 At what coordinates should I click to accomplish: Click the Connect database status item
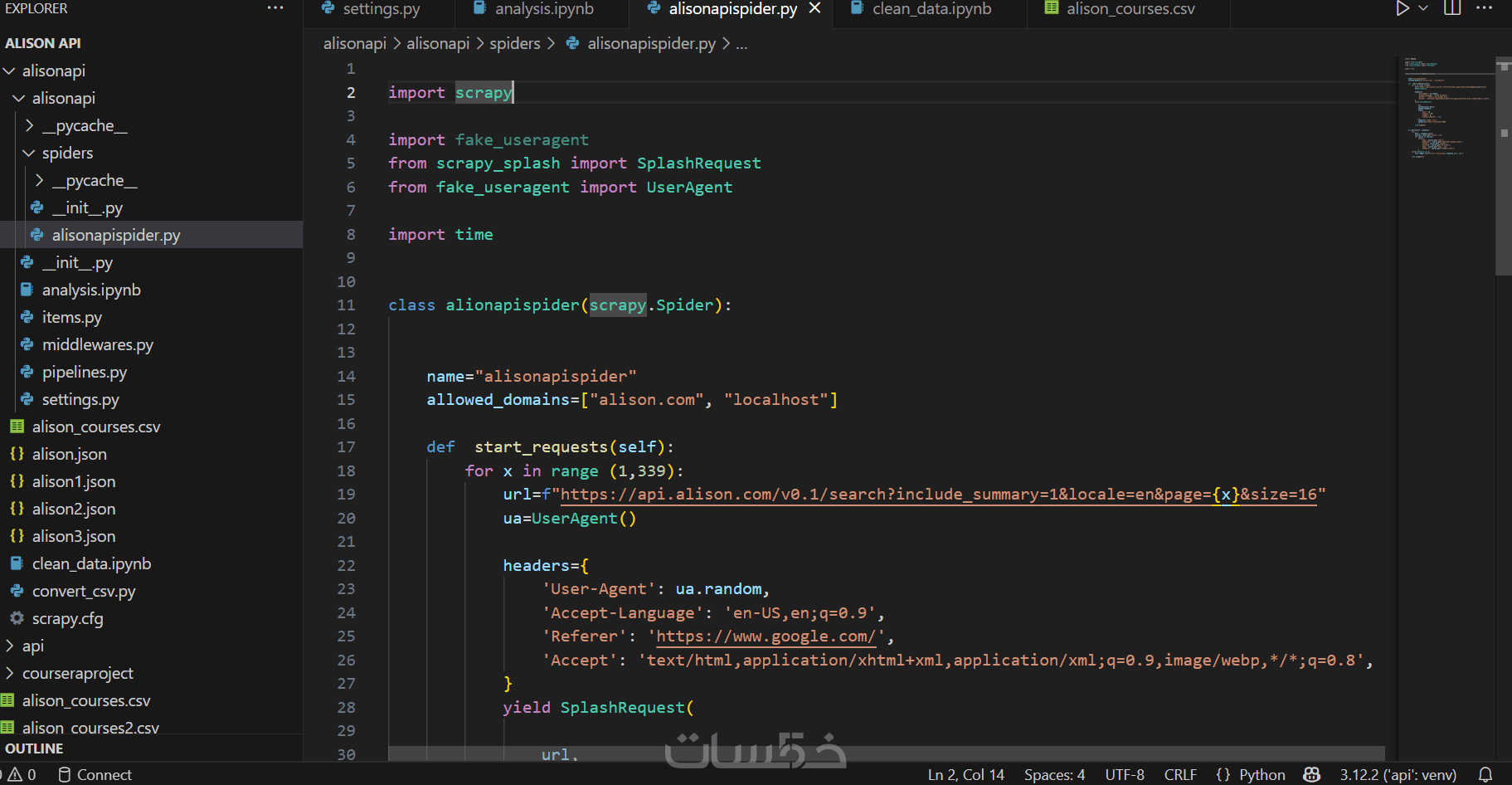click(95, 774)
